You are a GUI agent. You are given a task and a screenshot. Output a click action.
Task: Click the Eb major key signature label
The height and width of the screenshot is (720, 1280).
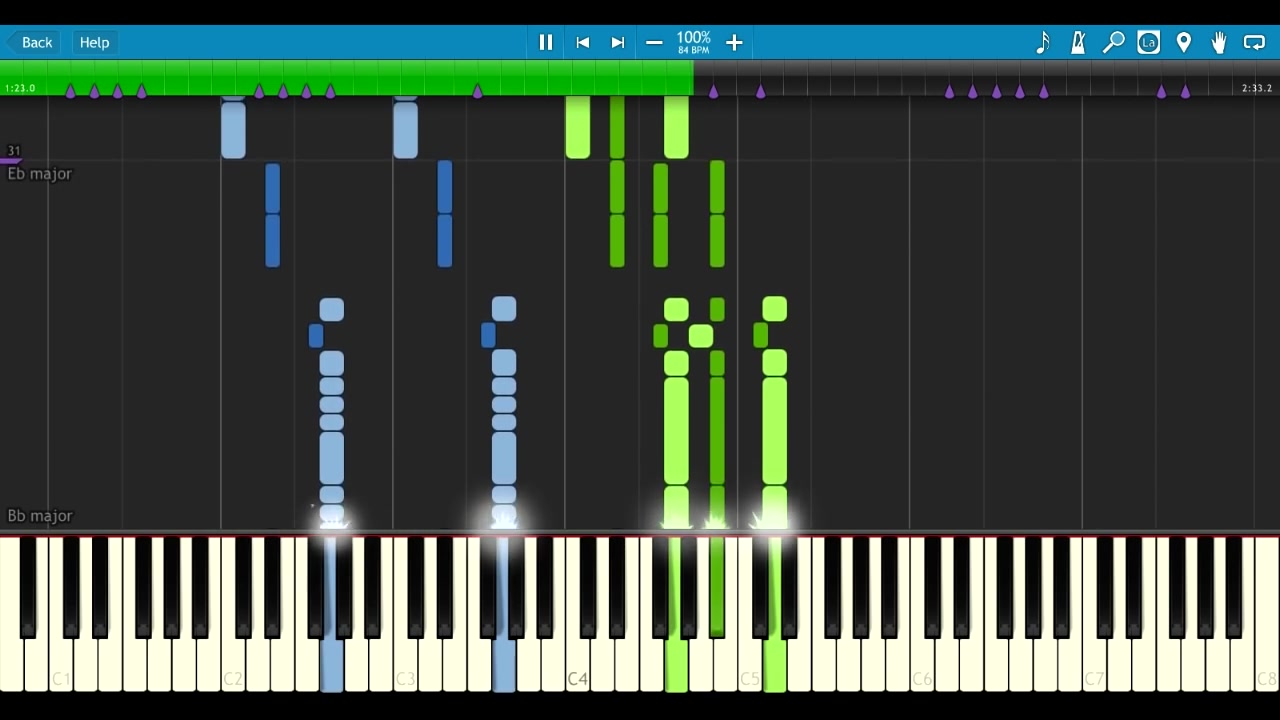[x=40, y=174]
